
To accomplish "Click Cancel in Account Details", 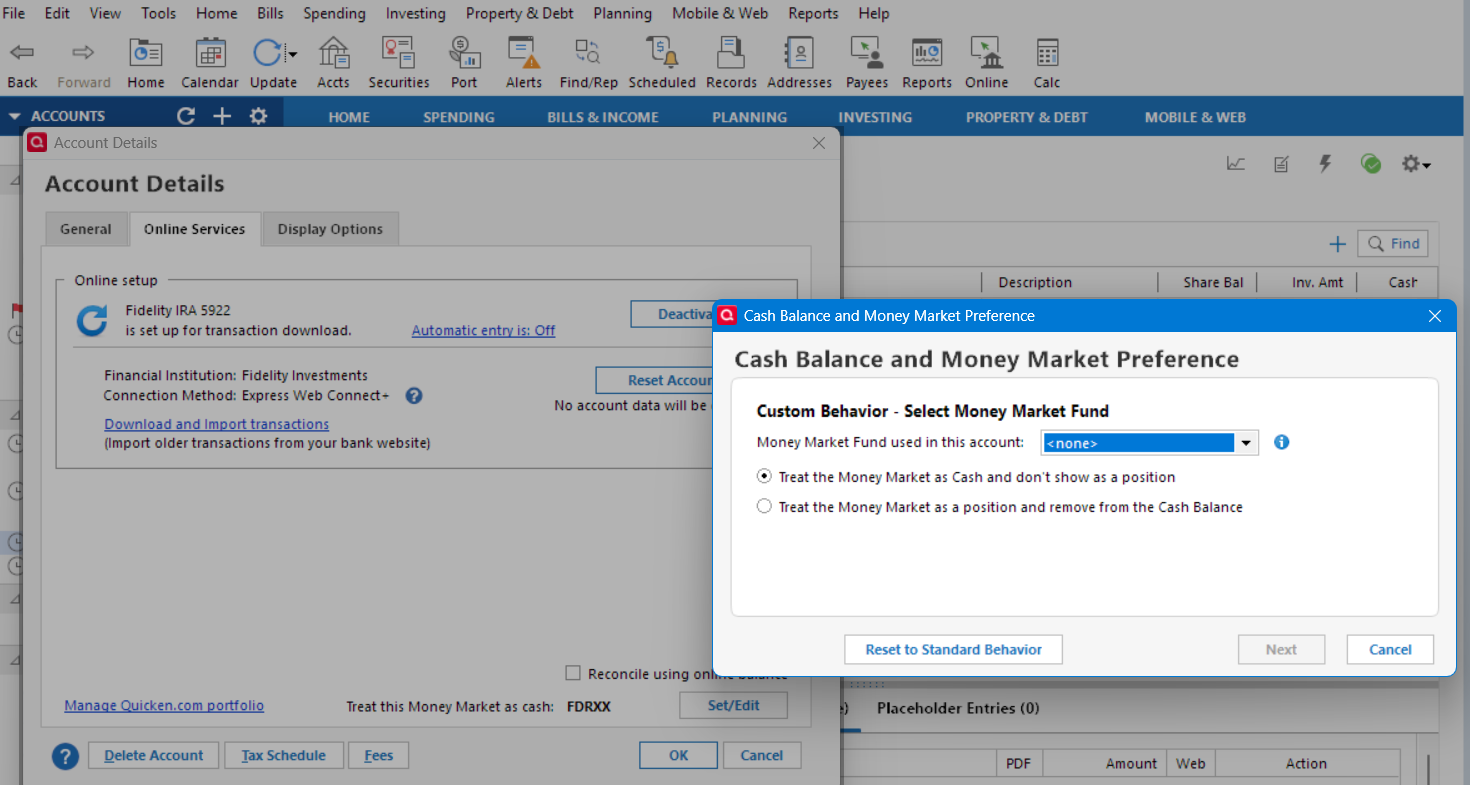I will [x=761, y=755].
